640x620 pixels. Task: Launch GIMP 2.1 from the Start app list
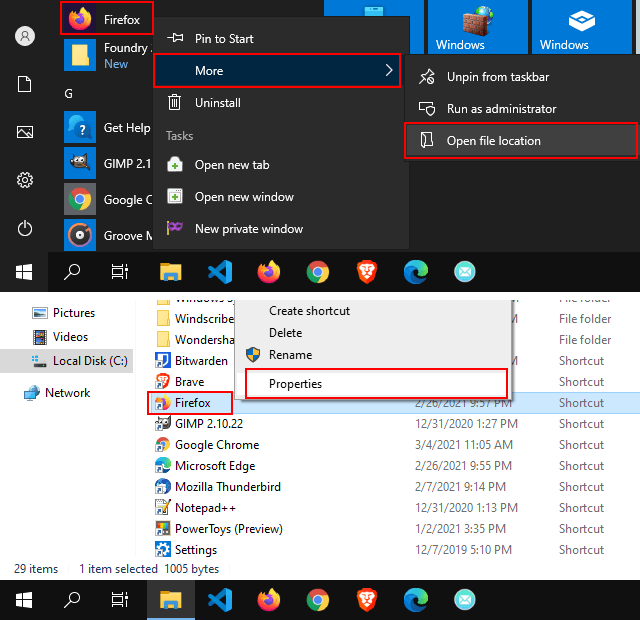(x=108, y=163)
